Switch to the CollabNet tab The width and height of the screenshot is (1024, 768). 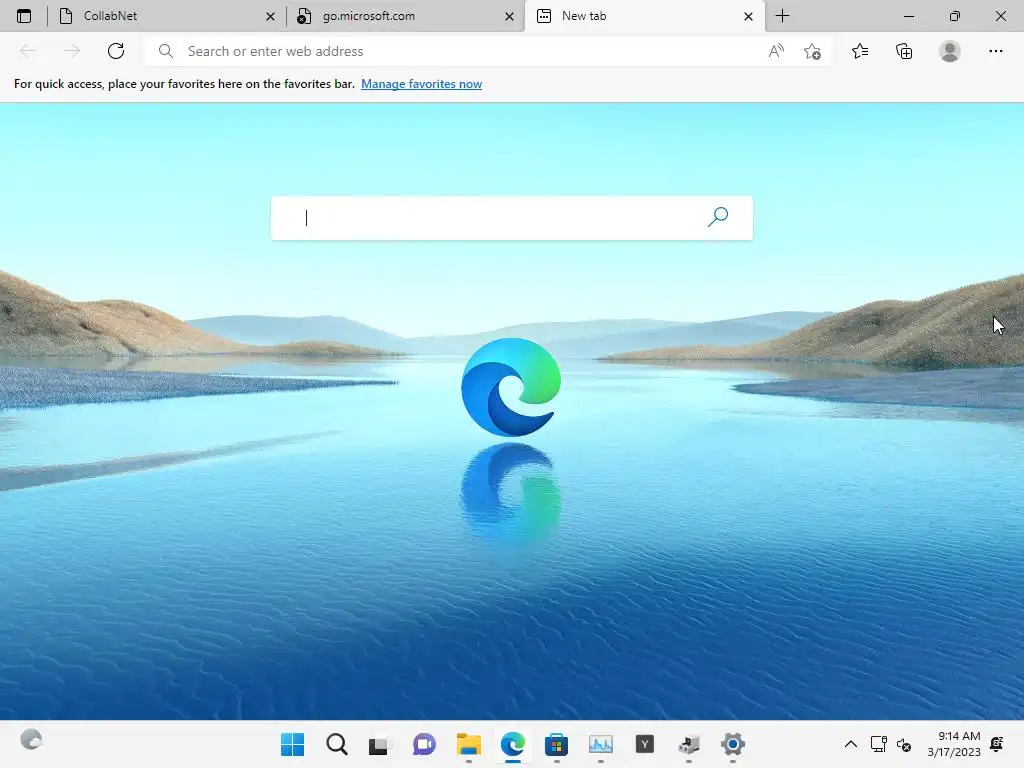[x=167, y=16]
